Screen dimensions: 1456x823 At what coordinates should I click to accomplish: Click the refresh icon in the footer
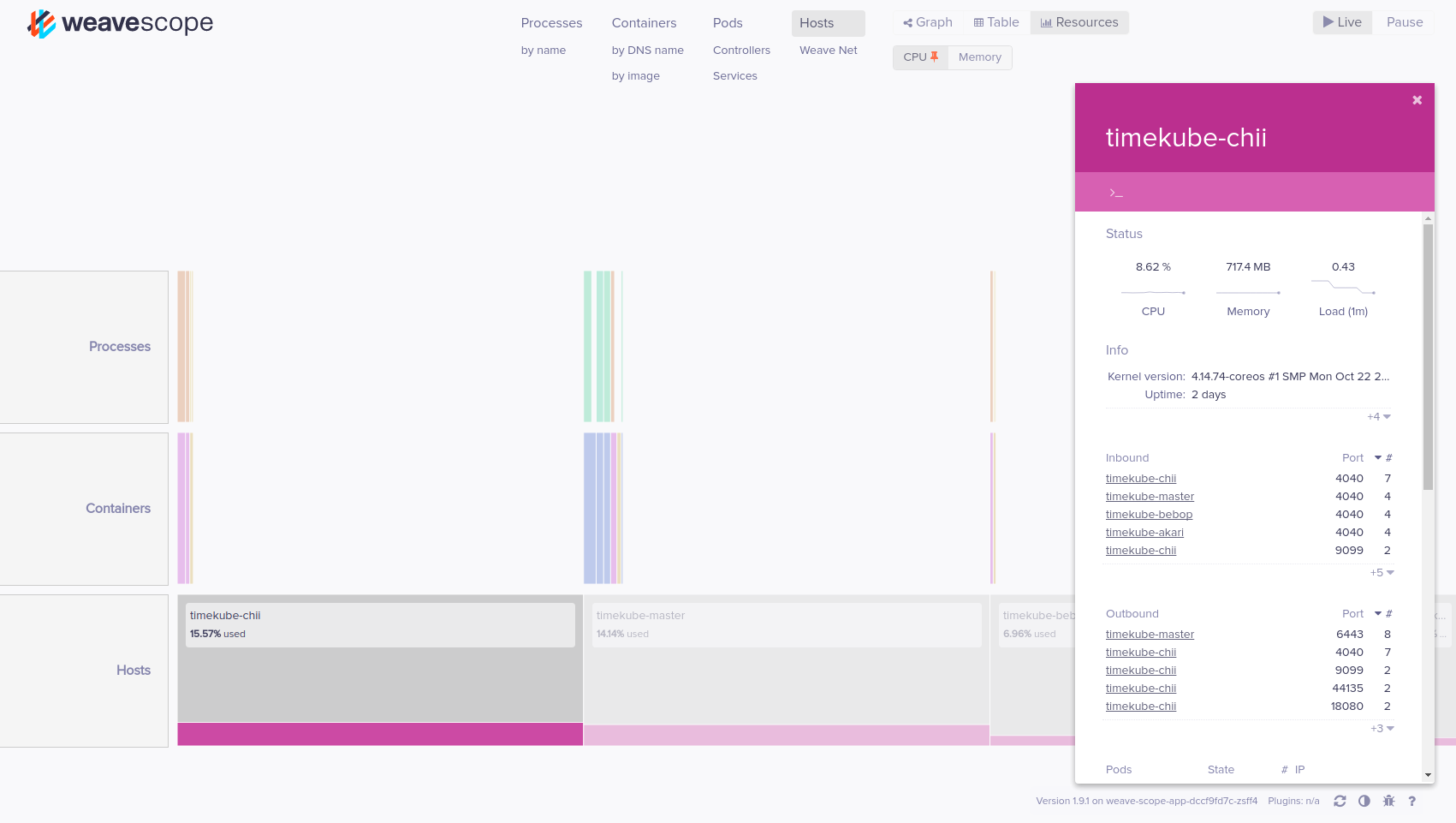pyautogui.click(x=1340, y=801)
